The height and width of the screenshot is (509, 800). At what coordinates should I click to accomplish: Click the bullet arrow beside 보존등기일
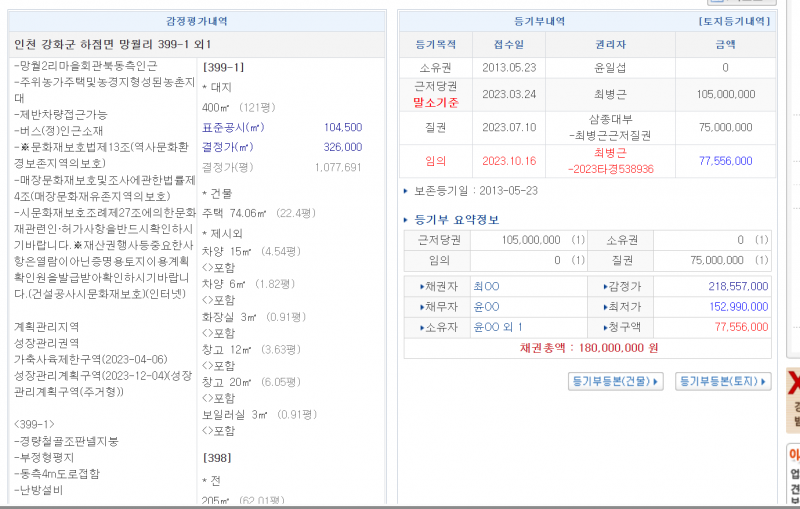[405, 190]
